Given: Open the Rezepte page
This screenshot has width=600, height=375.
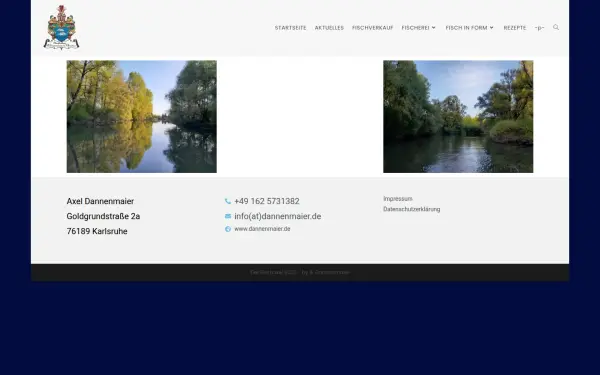Looking at the screenshot, I should (x=515, y=28).
